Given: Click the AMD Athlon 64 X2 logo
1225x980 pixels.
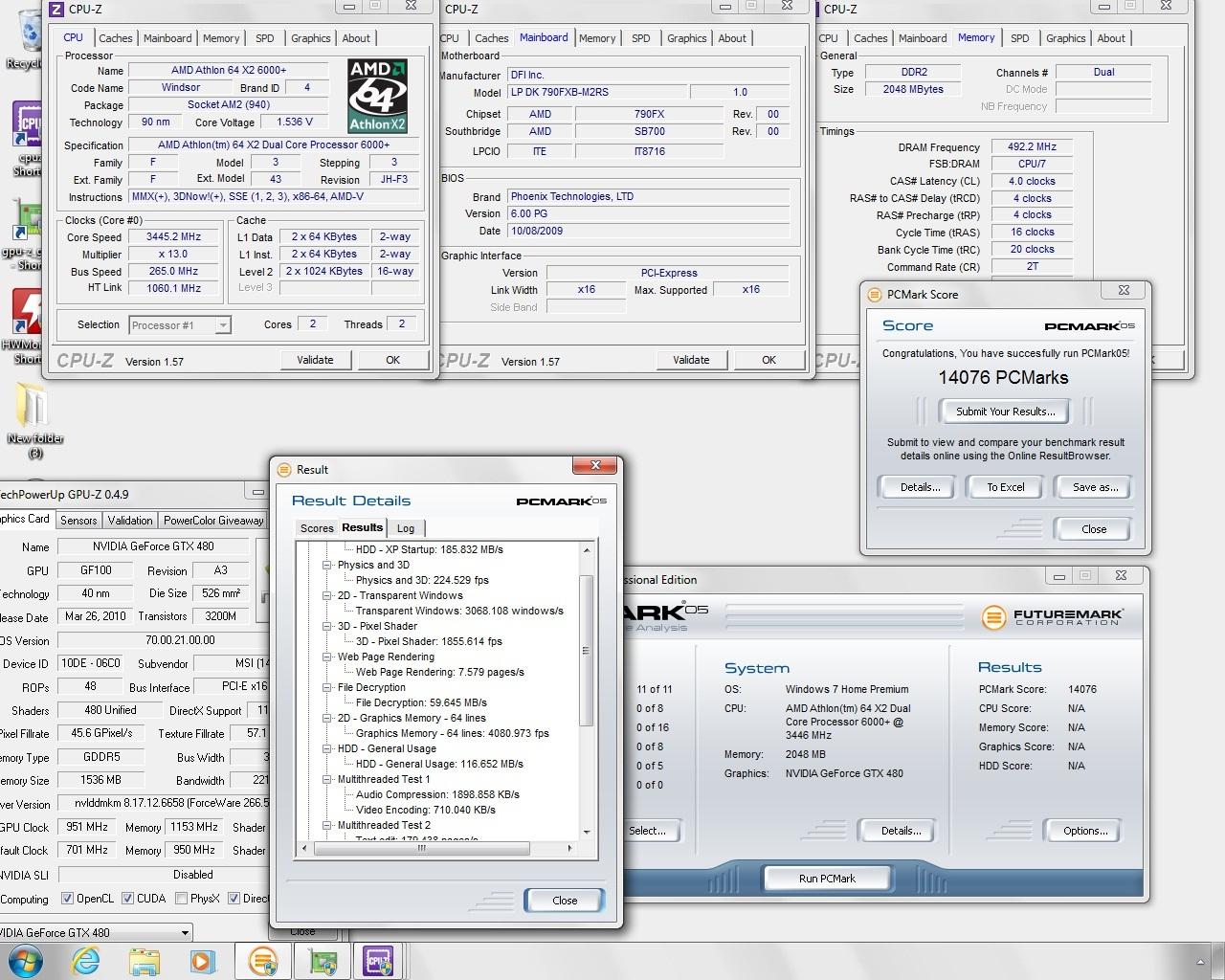Looking at the screenshot, I should coord(377,95).
